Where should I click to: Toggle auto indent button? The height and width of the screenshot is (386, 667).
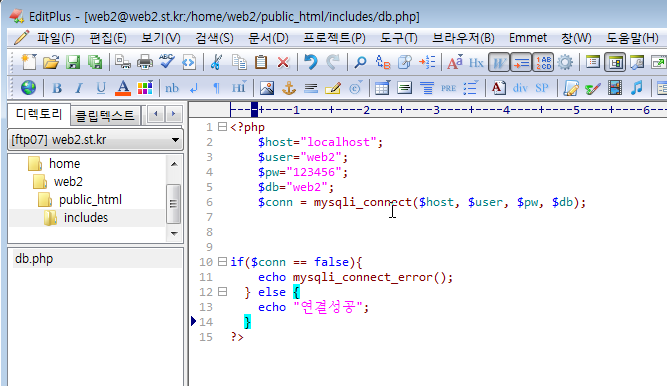pos(521,63)
